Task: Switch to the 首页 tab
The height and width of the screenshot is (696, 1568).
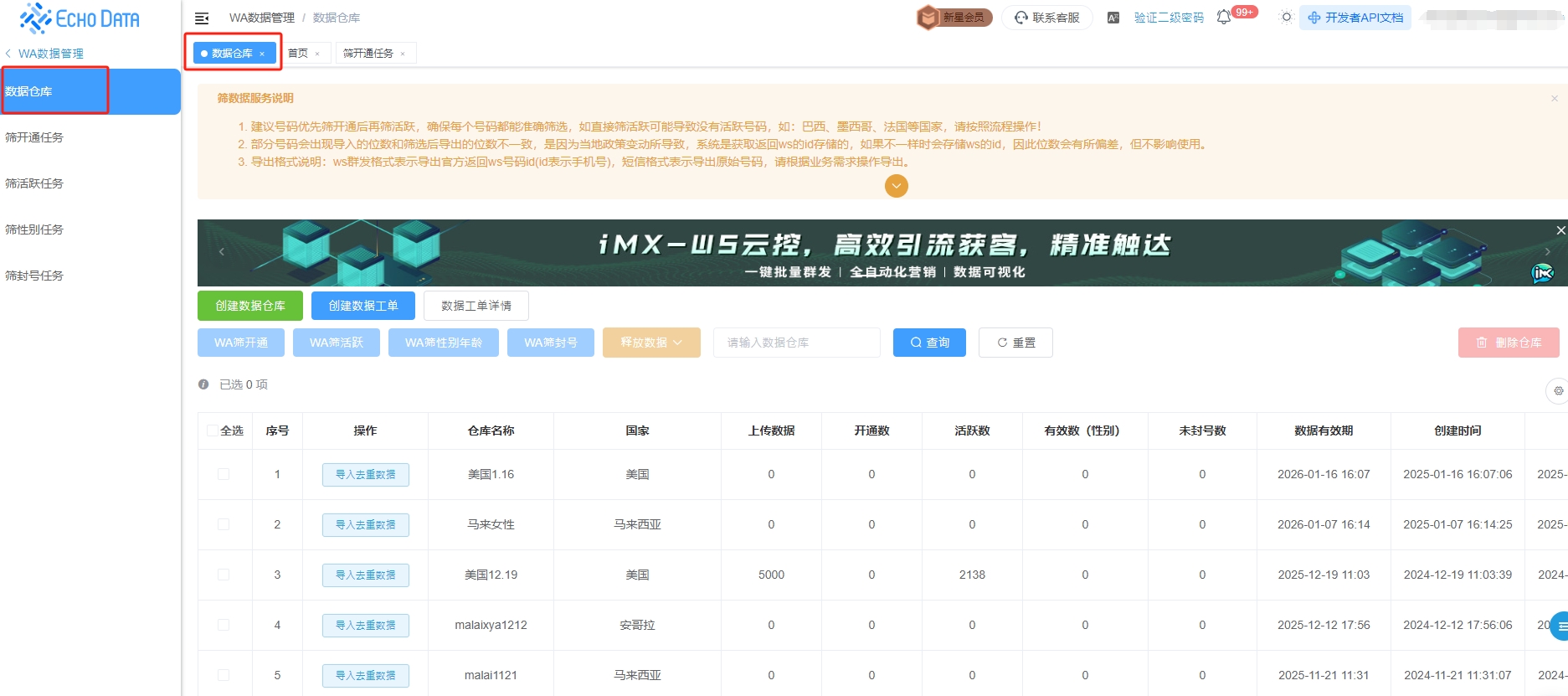Action: (x=298, y=54)
